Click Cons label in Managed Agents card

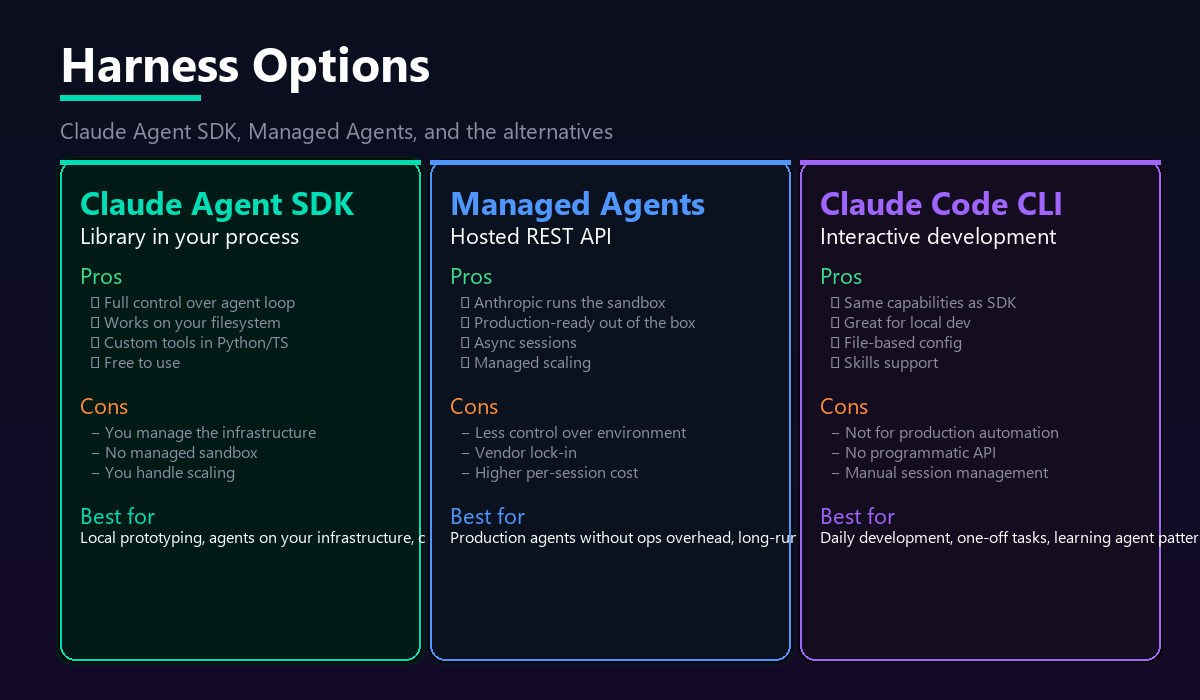pyautogui.click(x=474, y=407)
